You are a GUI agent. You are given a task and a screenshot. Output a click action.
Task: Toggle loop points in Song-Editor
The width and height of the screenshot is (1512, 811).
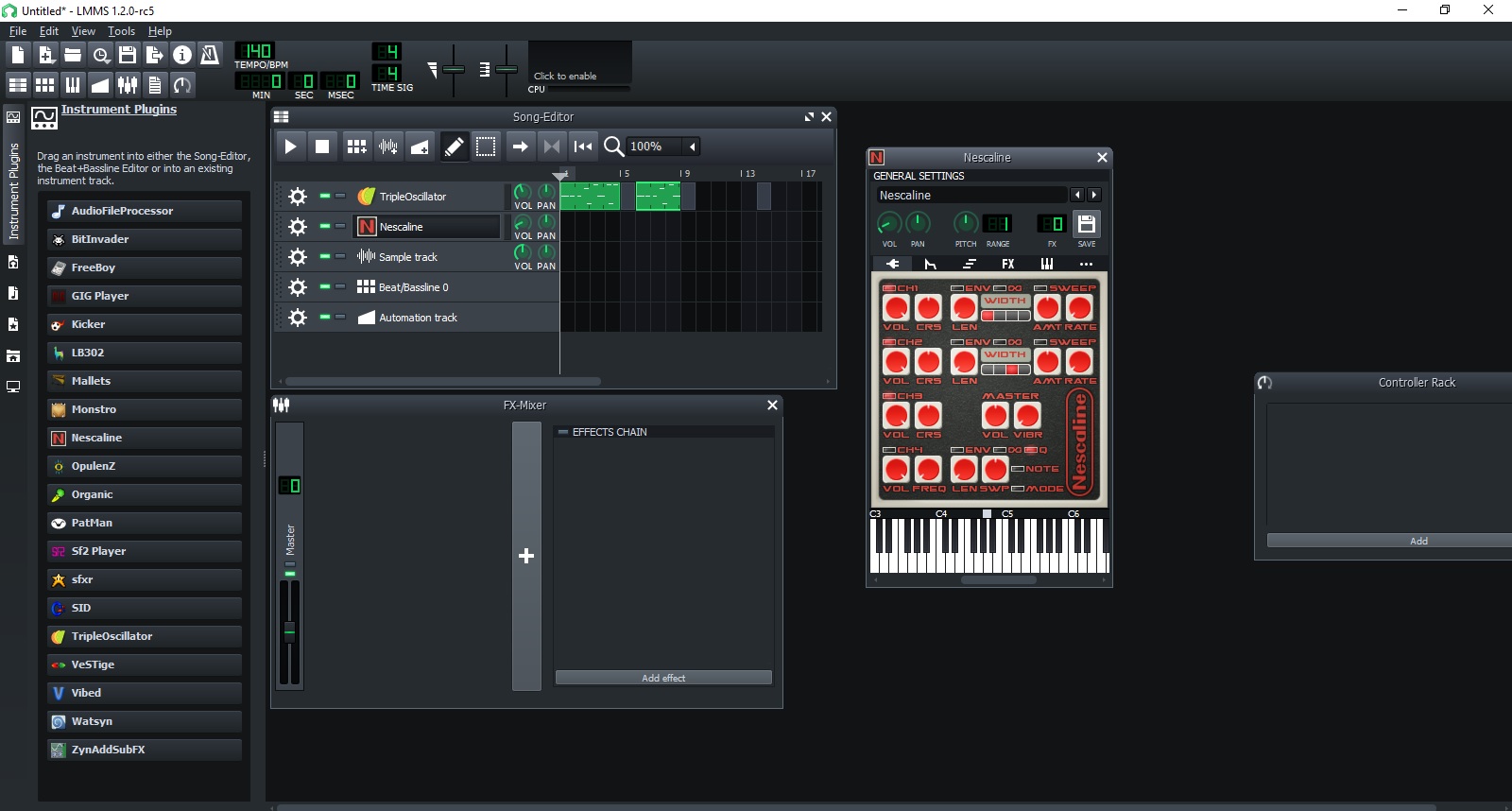pos(552,147)
